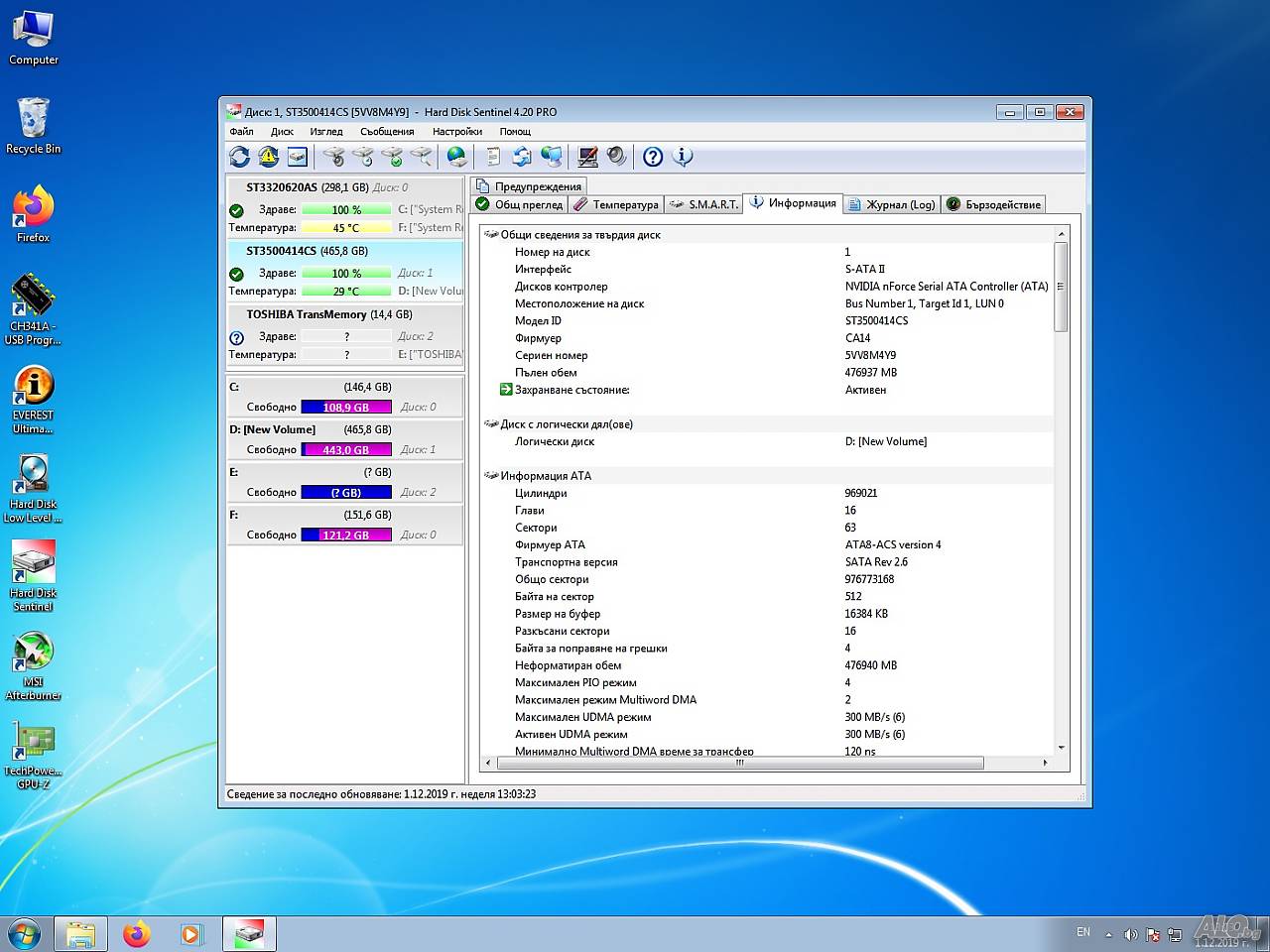Image resolution: width=1270 pixels, height=952 pixels.
Task: Click the monitor with screwdriver configuration icon
Action: (x=587, y=157)
